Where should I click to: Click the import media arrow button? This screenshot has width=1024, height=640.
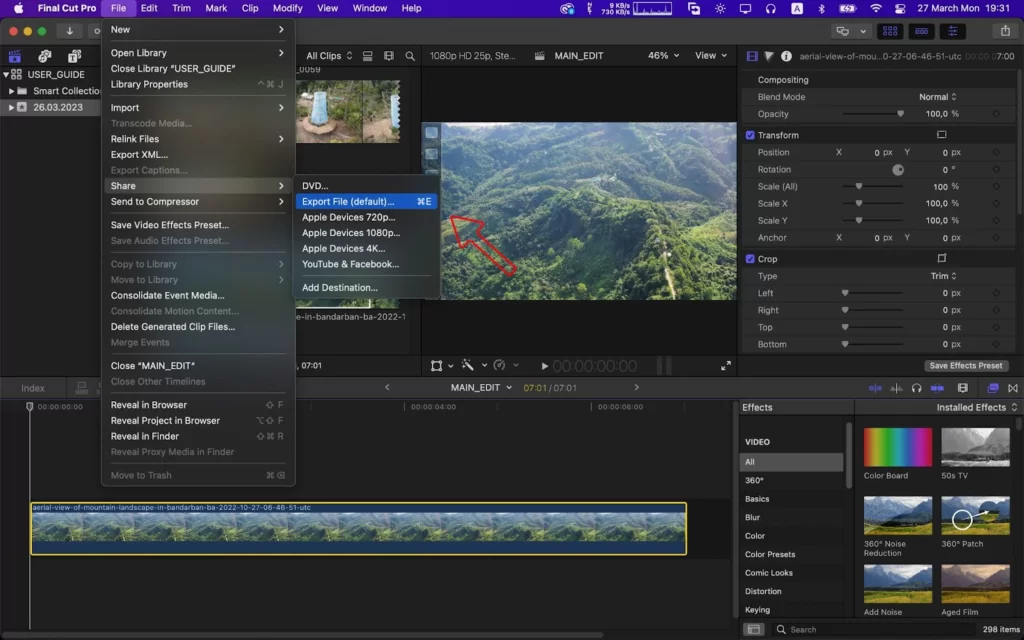click(69, 31)
